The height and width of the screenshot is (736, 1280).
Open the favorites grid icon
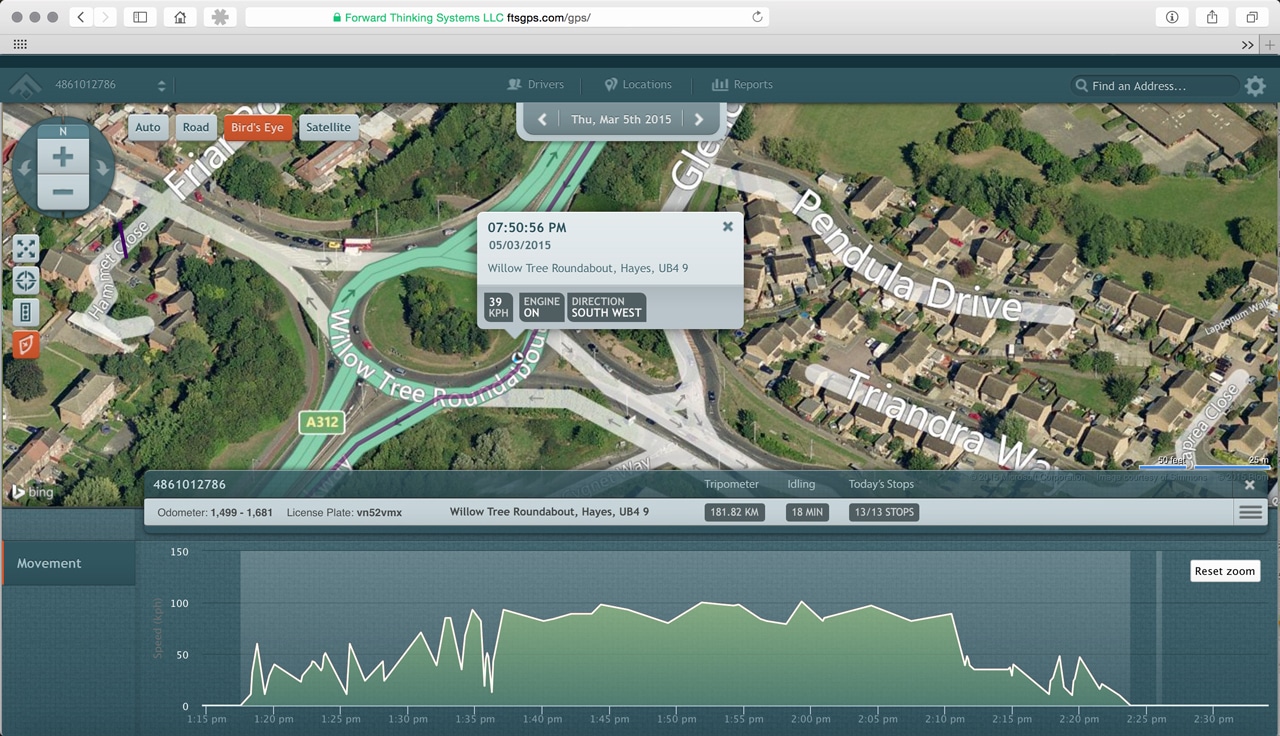click(x=20, y=44)
